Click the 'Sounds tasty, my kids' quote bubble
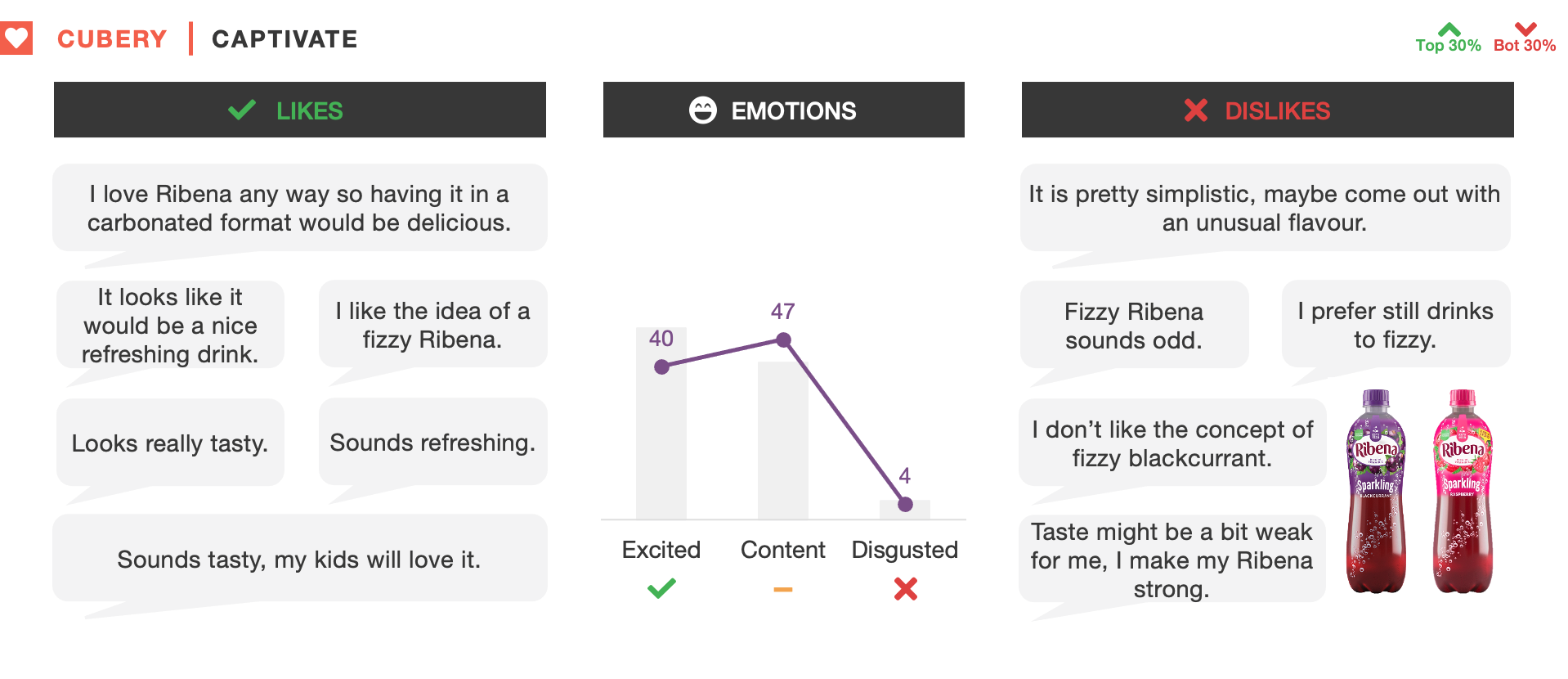Screen dimensions: 1568x679 tap(299, 560)
